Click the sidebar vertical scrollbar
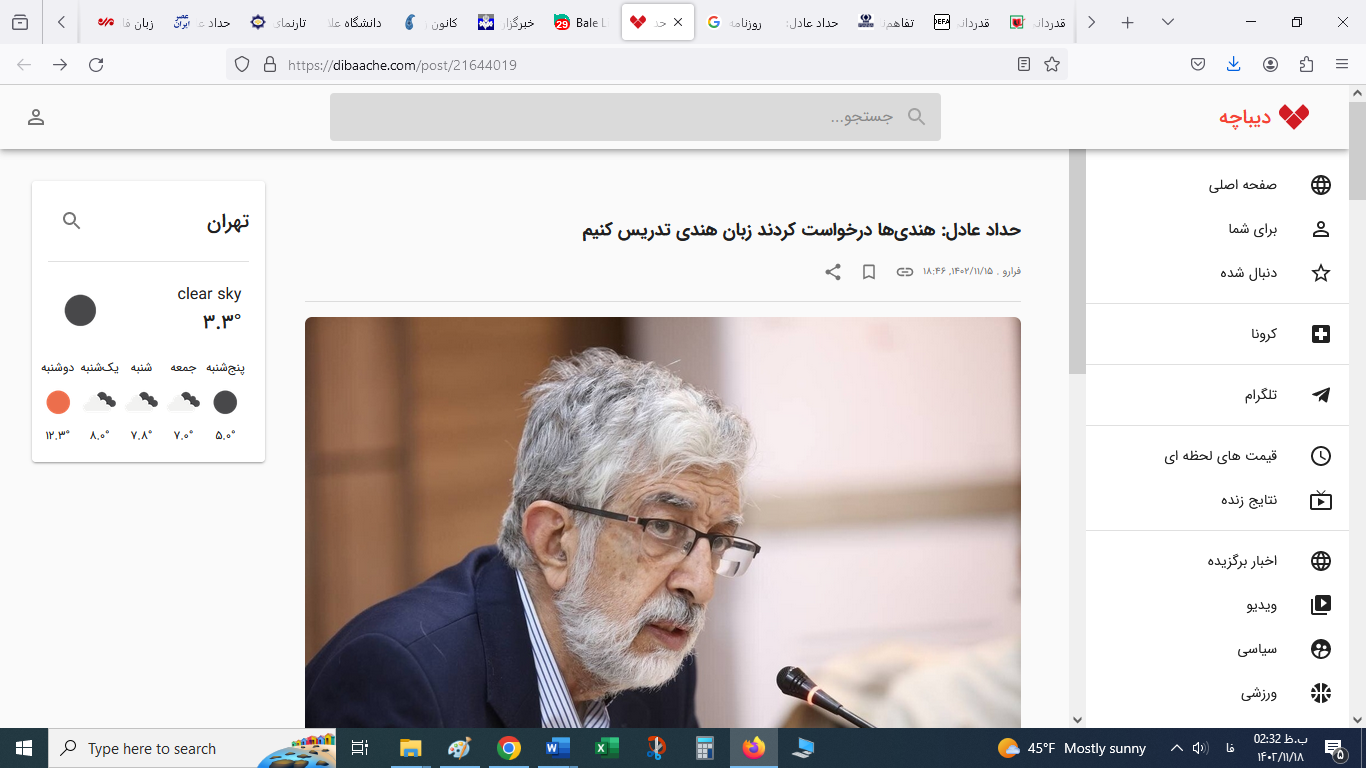The image size is (1366, 768). [1077, 260]
